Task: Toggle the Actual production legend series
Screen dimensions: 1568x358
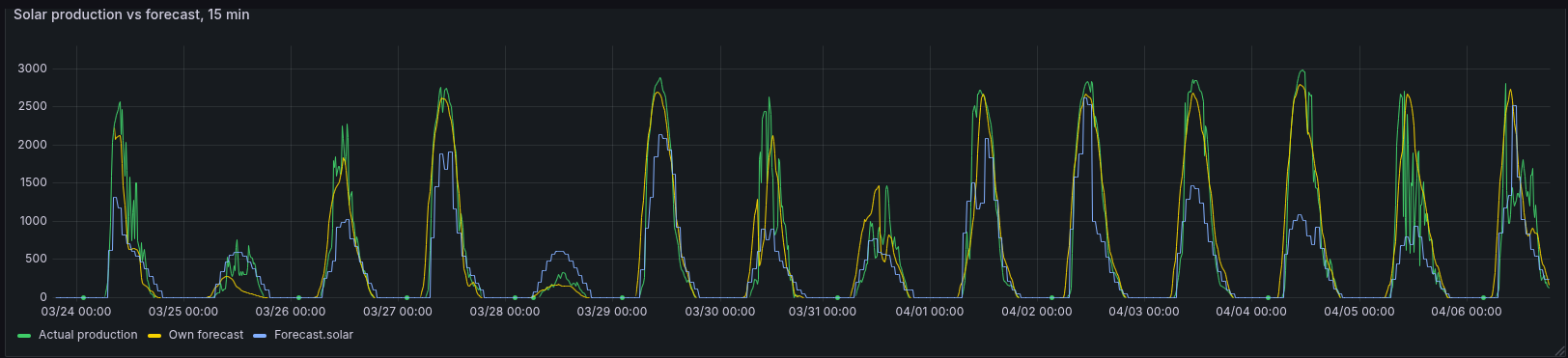Action: click(88, 335)
